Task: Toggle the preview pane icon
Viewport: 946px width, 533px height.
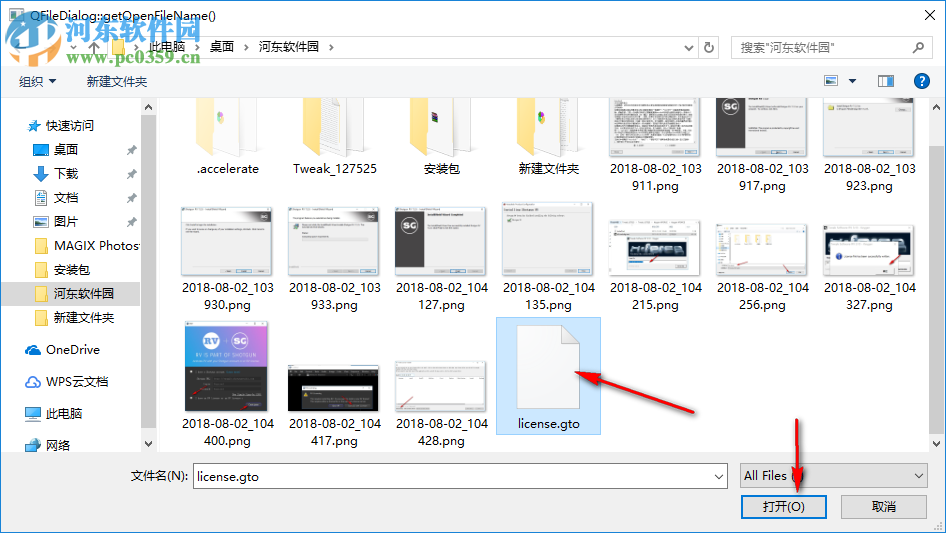Action: pos(886,81)
